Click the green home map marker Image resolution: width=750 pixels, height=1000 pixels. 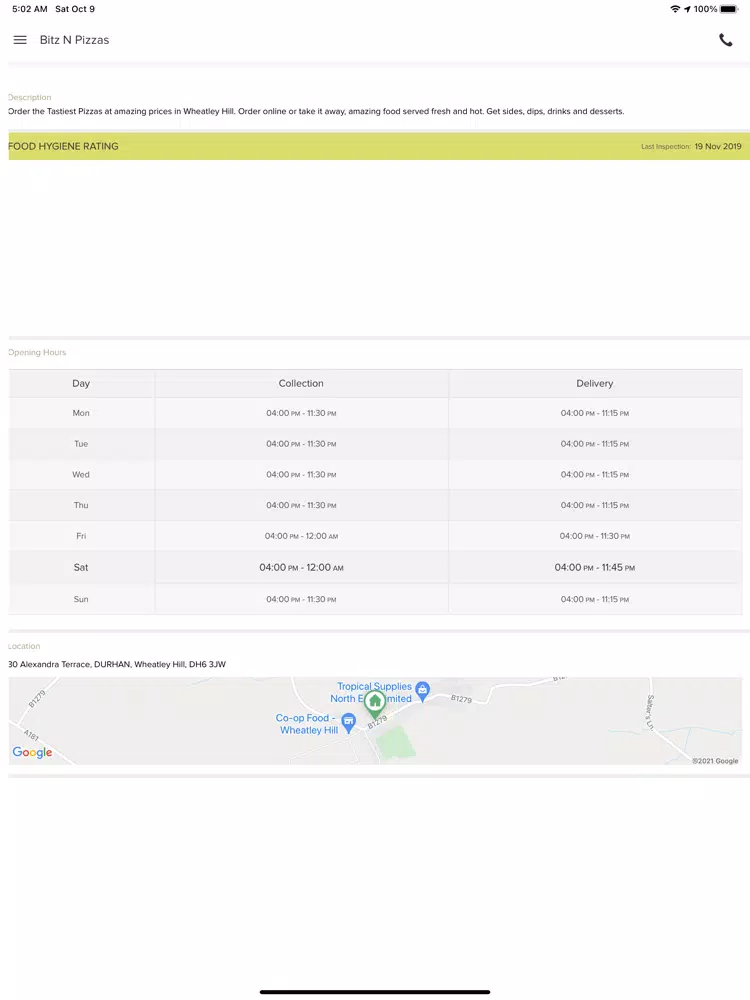375,704
